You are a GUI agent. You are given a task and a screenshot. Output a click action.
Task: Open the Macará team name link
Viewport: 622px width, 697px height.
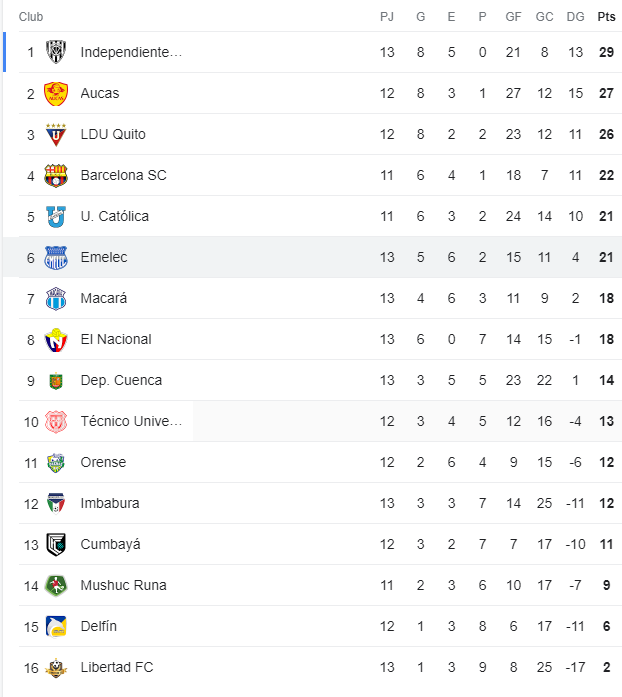pos(104,298)
